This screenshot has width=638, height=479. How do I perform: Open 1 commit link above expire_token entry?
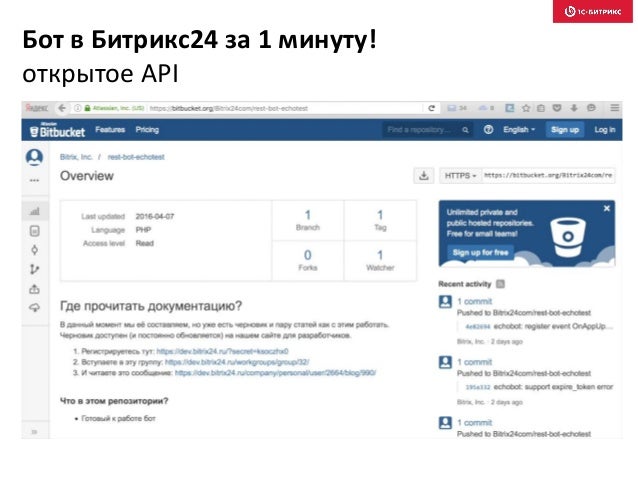point(474,362)
